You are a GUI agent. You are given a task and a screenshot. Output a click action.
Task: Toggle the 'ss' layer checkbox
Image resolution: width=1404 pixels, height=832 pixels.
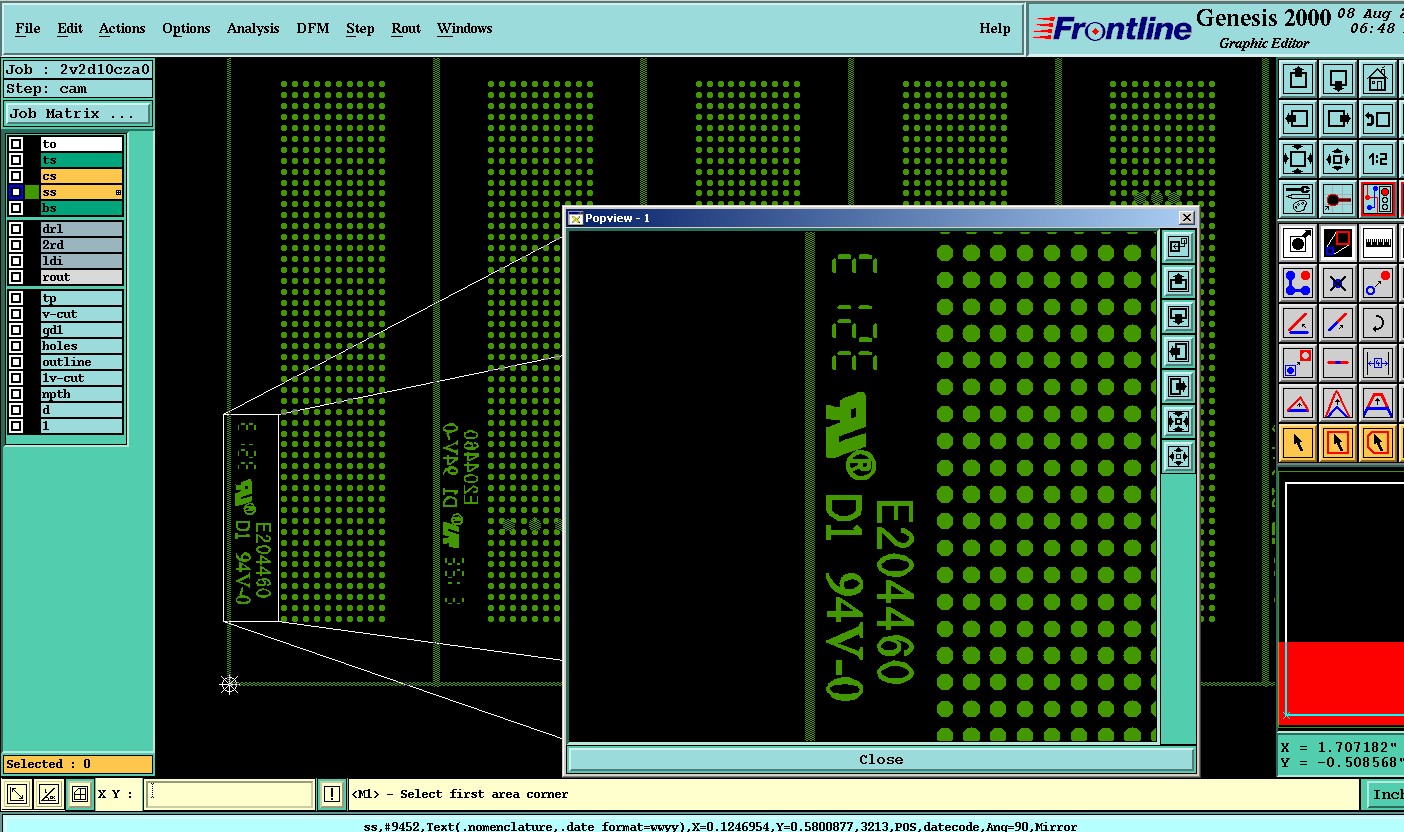click(16, 192)
